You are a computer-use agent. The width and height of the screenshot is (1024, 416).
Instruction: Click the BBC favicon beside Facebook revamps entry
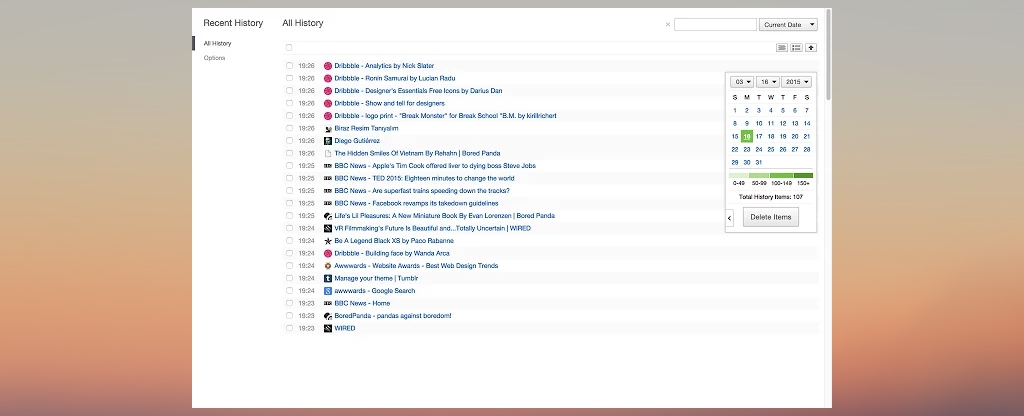(x=328, y=204)
